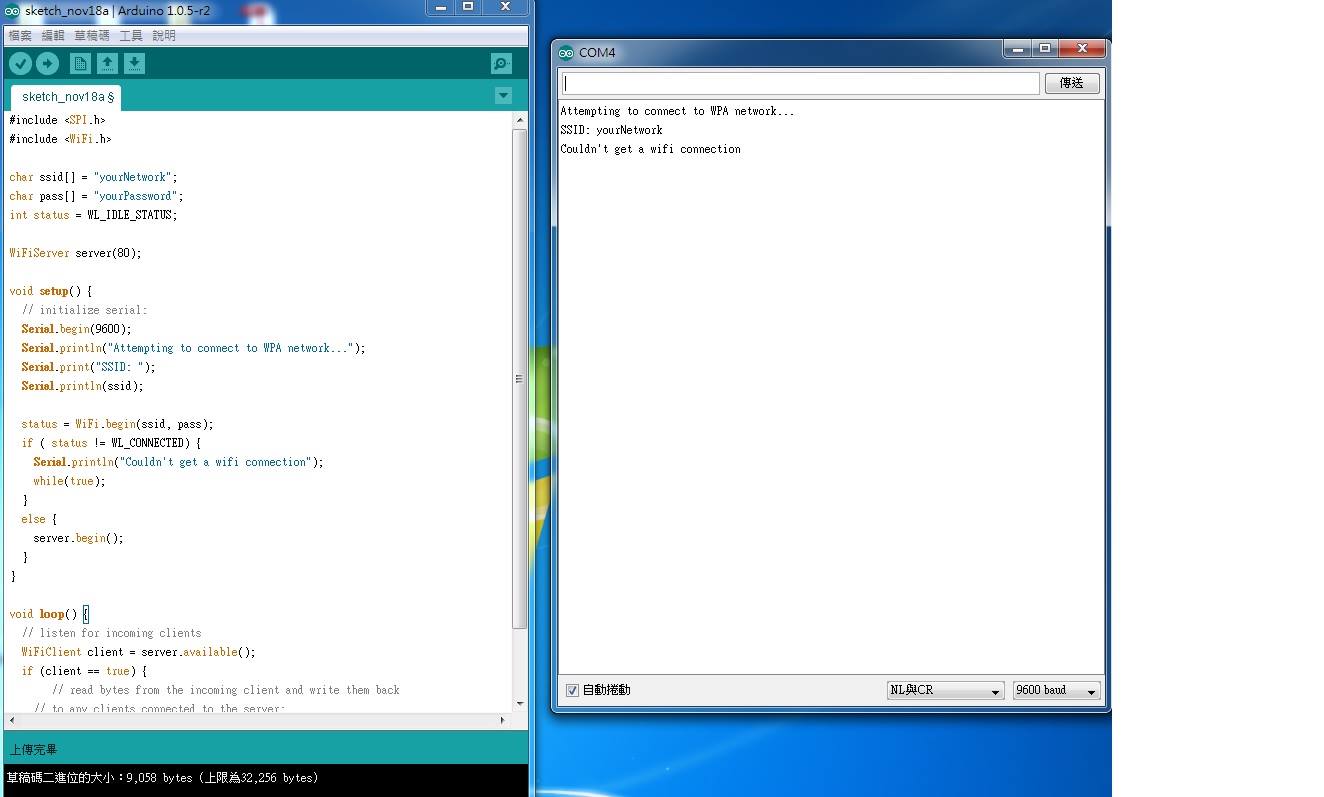Viewport: 1324px width, 797px height.
Task: Click the line 'WiFiServer server(80);'
Action: tap(75, 253)
